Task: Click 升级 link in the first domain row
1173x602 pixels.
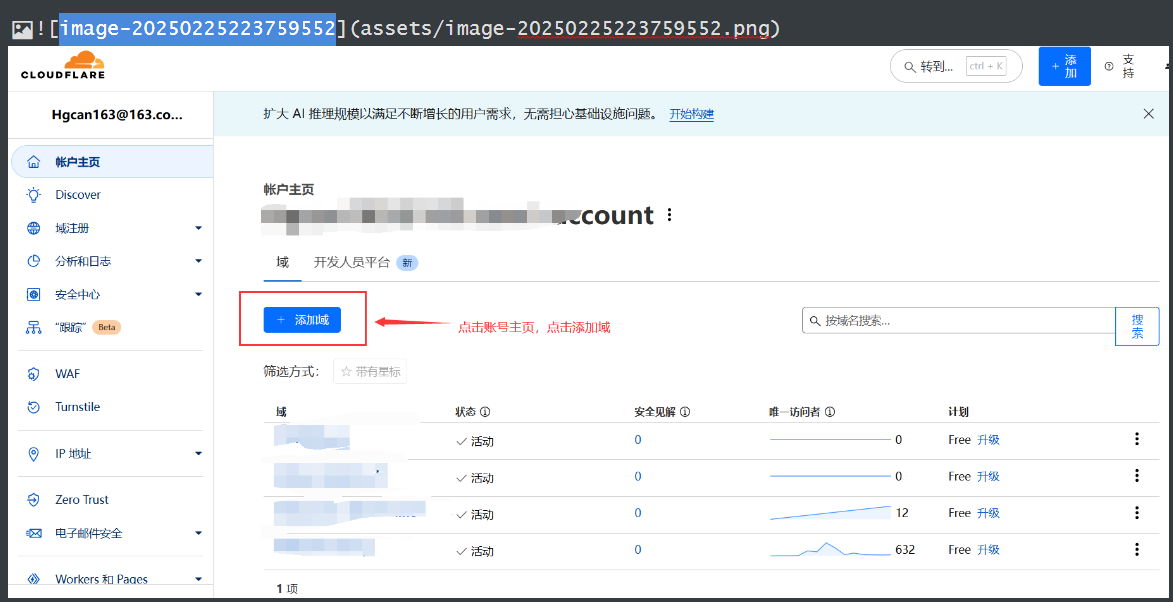Action: tap(988, 440)
